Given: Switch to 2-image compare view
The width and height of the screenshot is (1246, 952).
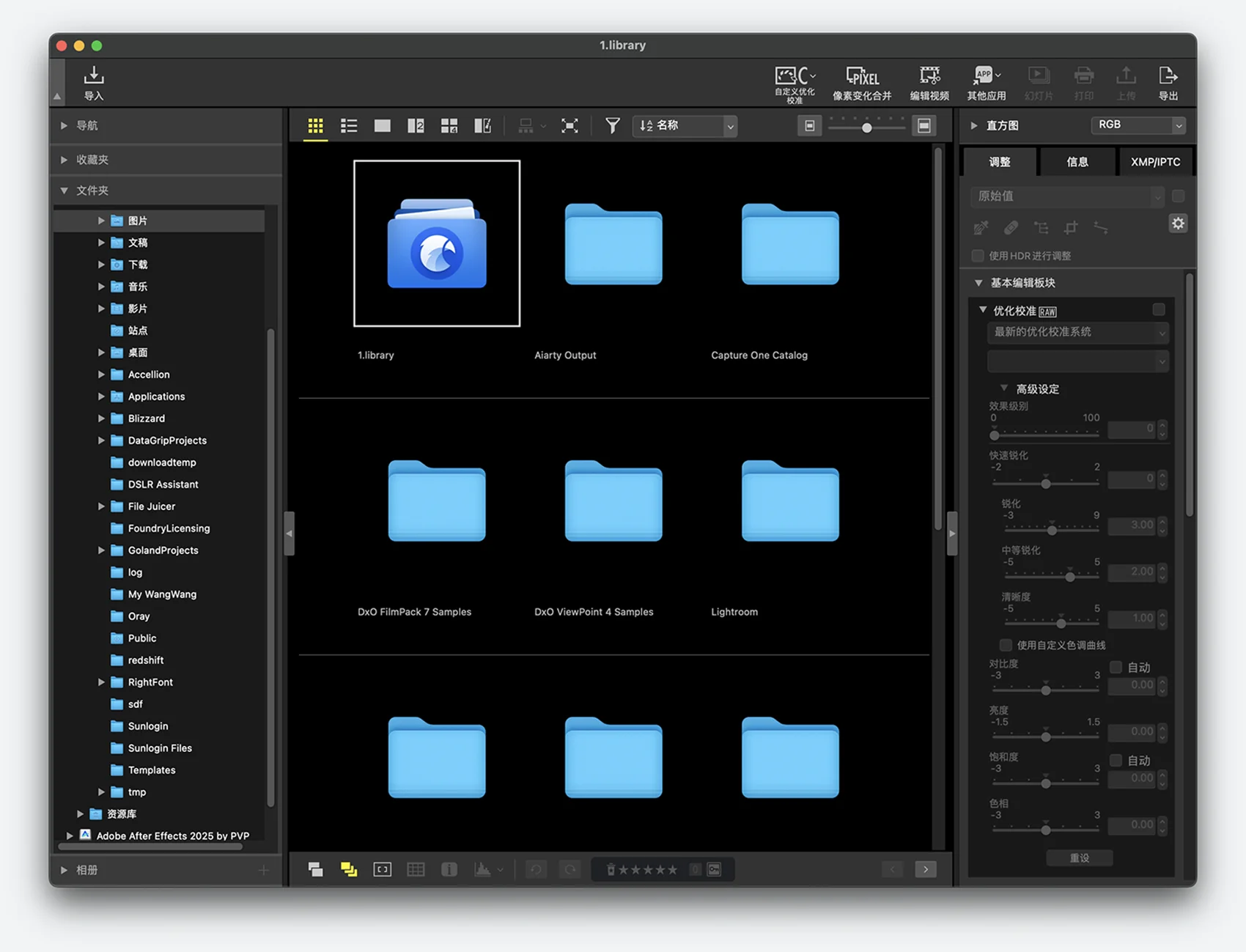Looking at the screenshot, I should 416,126.
